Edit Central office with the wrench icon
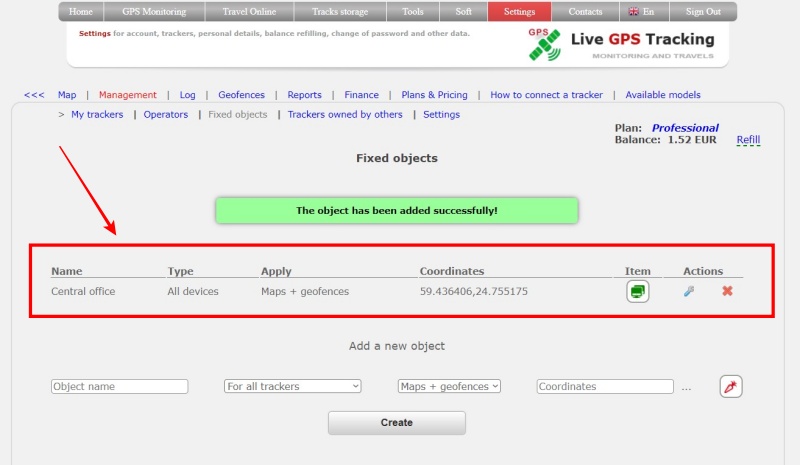800x465 pixels. click(688, 292)
